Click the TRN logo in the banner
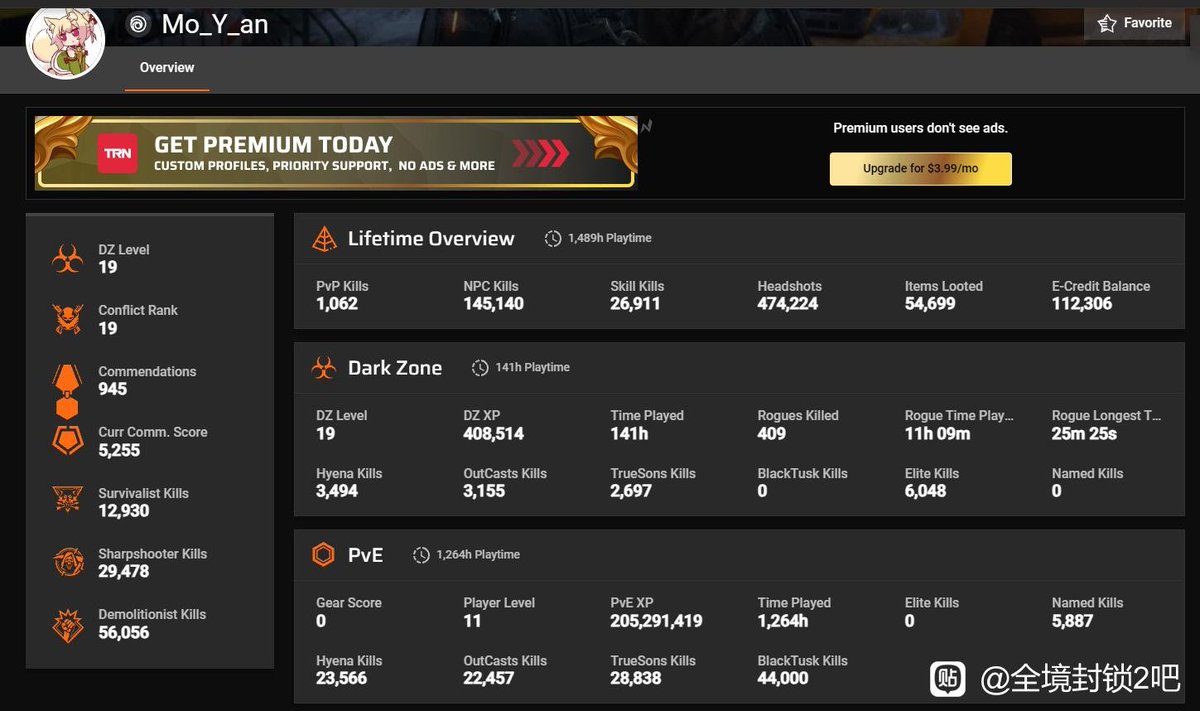This screenshot has height=711, width=1200. coord(117,153)
